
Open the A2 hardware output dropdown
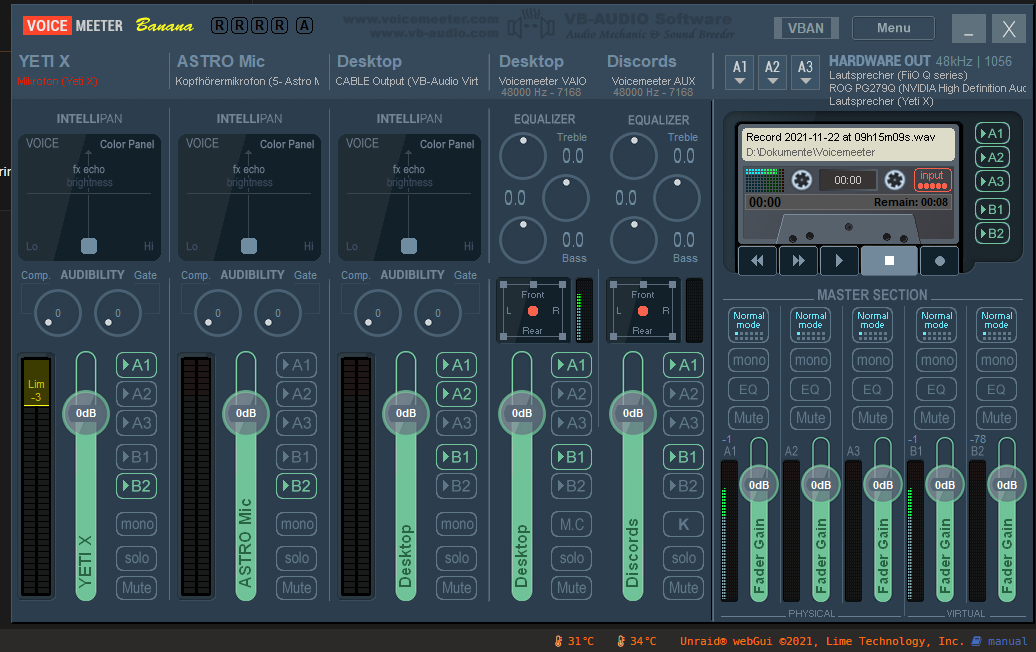pos(772,72)
